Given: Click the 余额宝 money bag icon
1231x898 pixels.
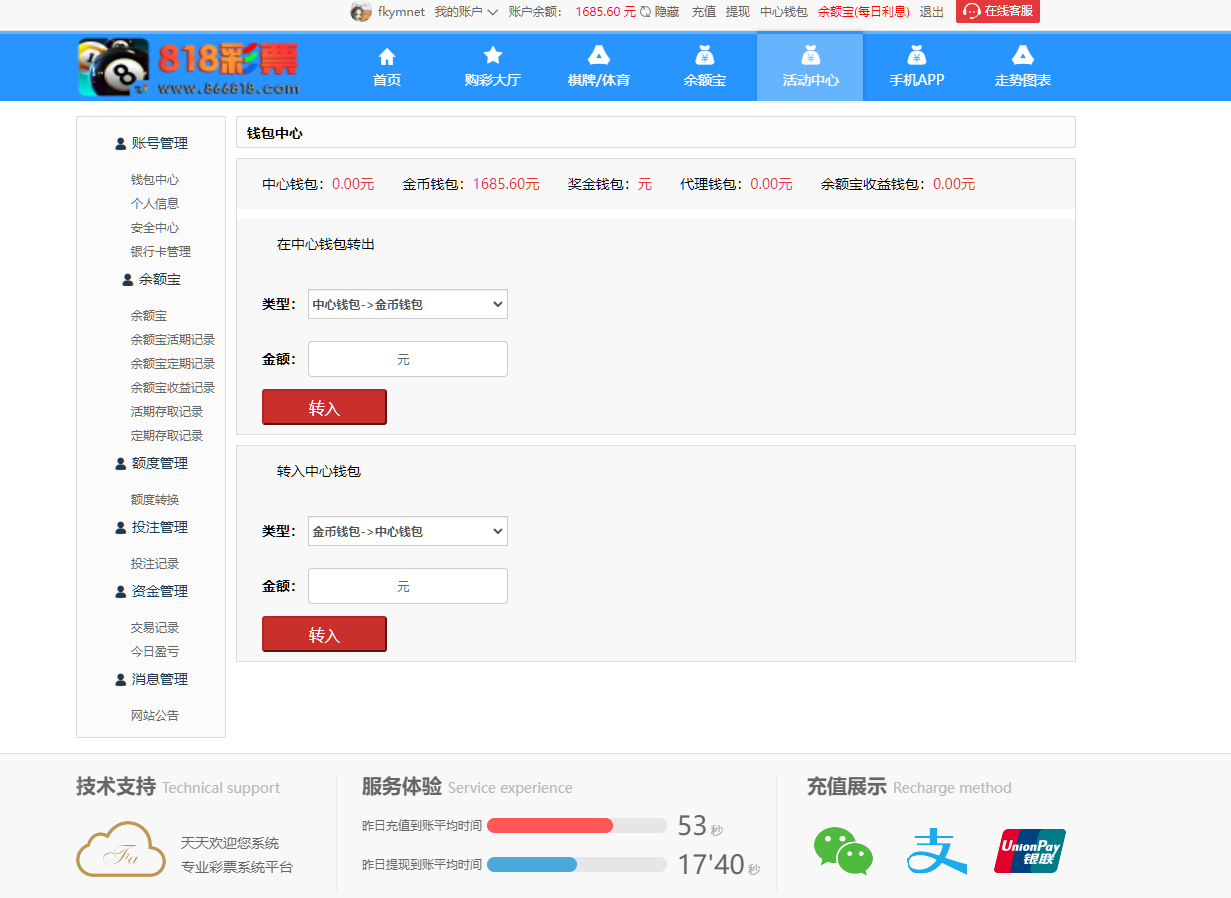Looking at the screenshot, I should click(704, 56).
